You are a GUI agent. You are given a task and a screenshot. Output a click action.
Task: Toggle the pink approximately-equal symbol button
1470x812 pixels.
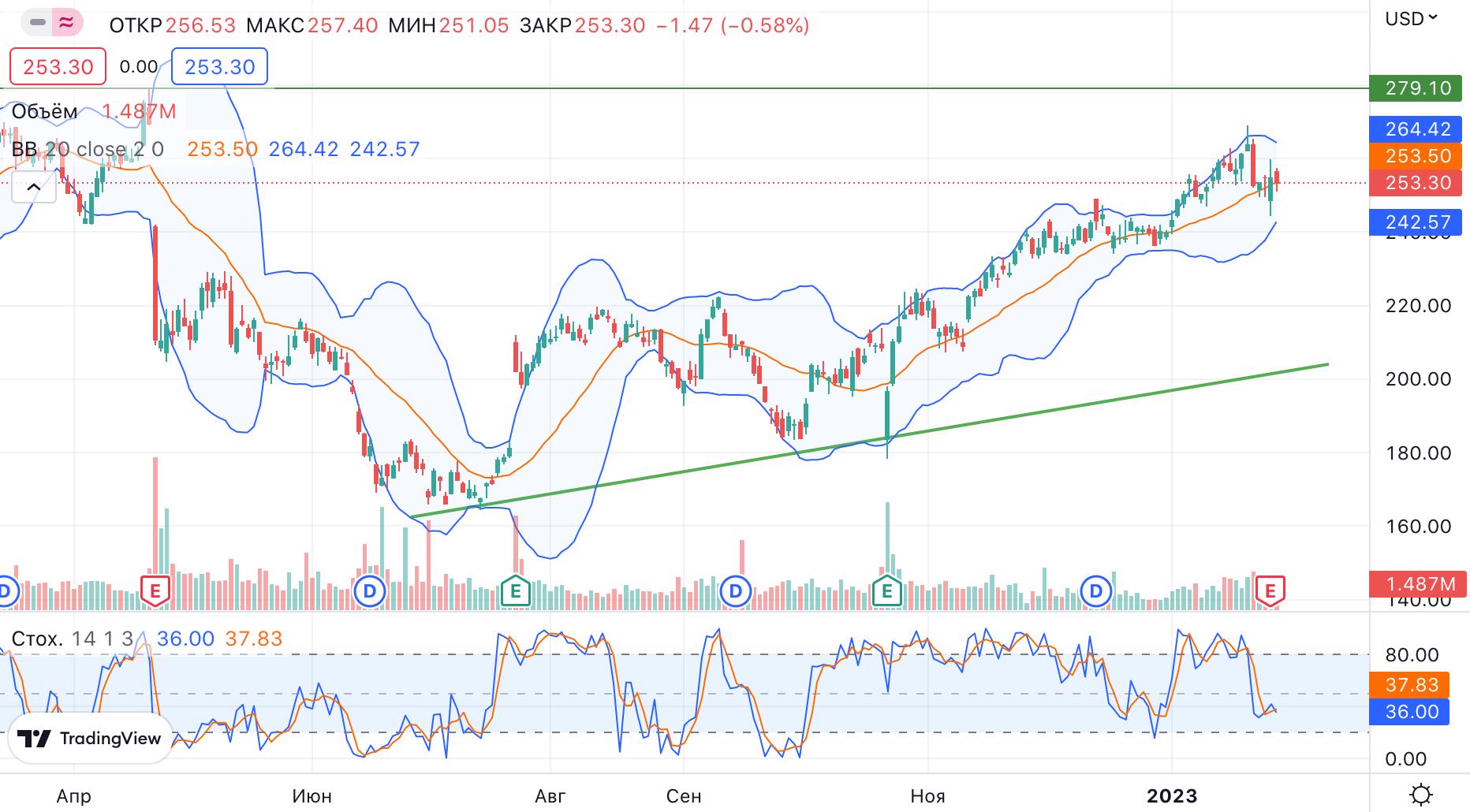coord(68,23)
